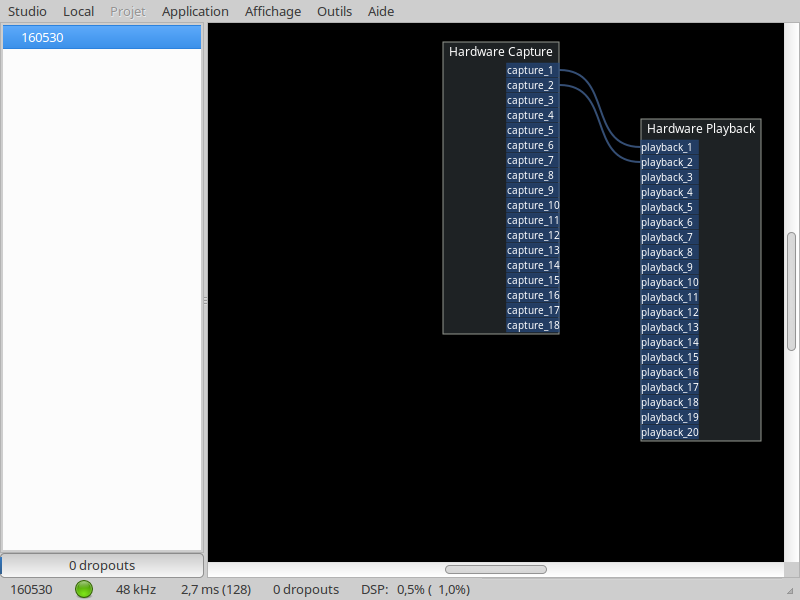Select port playback_2
Viewport: 800px width, 600px height.
(669, 162)
